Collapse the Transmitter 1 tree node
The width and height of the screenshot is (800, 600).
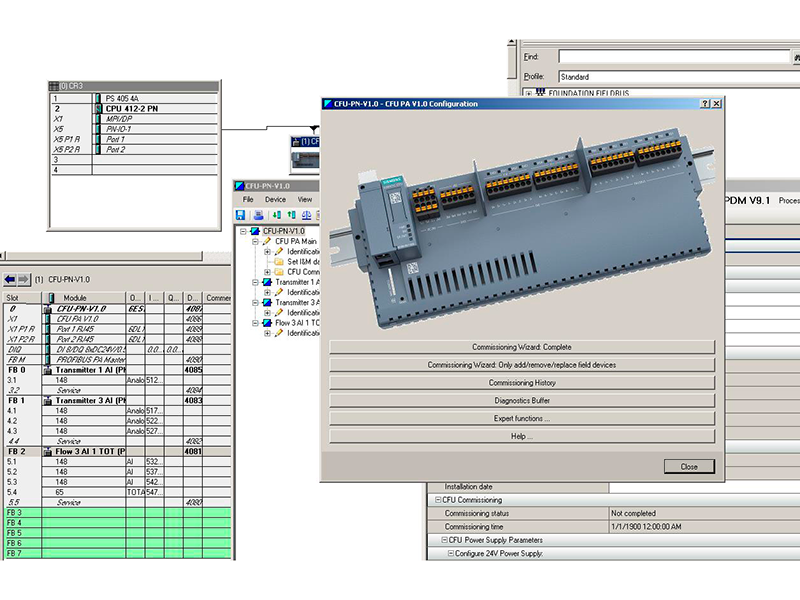click(x=255, y=282)
